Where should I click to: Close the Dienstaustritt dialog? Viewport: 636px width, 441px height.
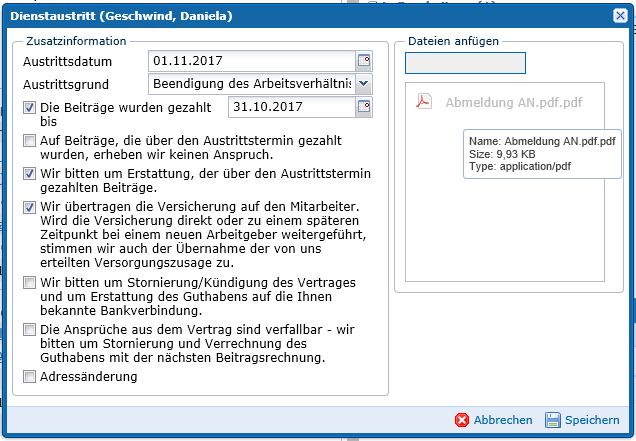click(x=620, y=15)
